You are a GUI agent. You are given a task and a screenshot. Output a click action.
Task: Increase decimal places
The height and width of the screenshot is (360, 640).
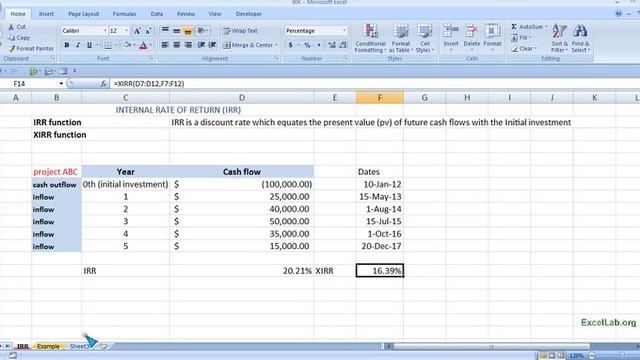tap(332, 45)
